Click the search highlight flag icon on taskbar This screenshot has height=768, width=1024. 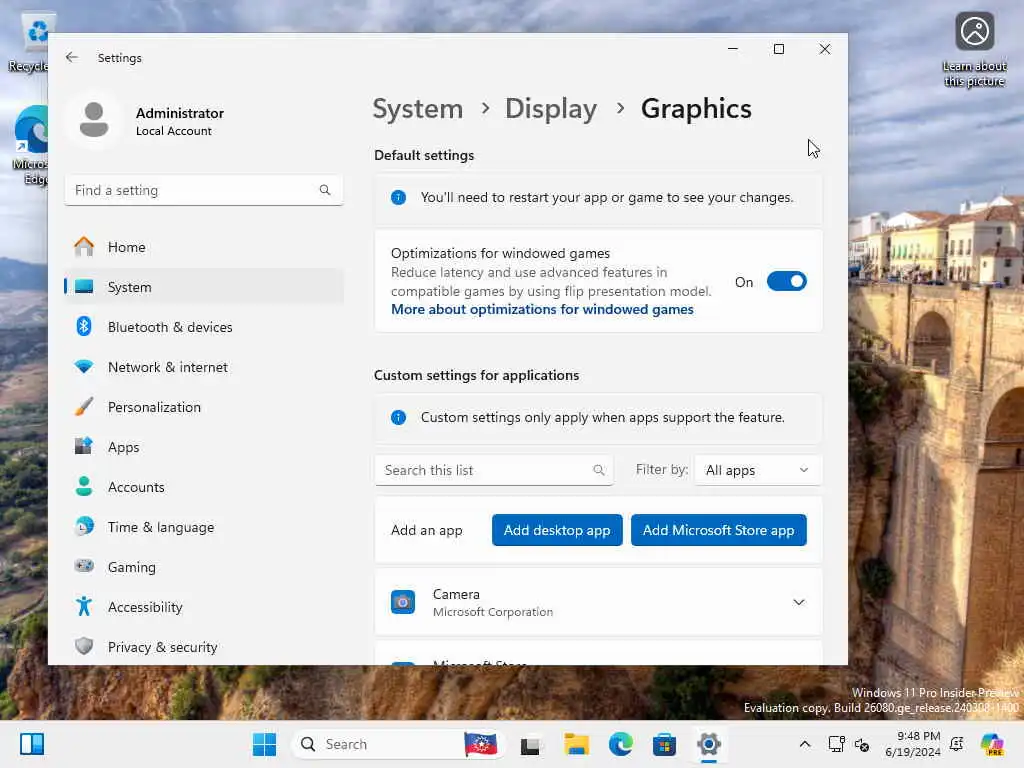click(480, 744)
